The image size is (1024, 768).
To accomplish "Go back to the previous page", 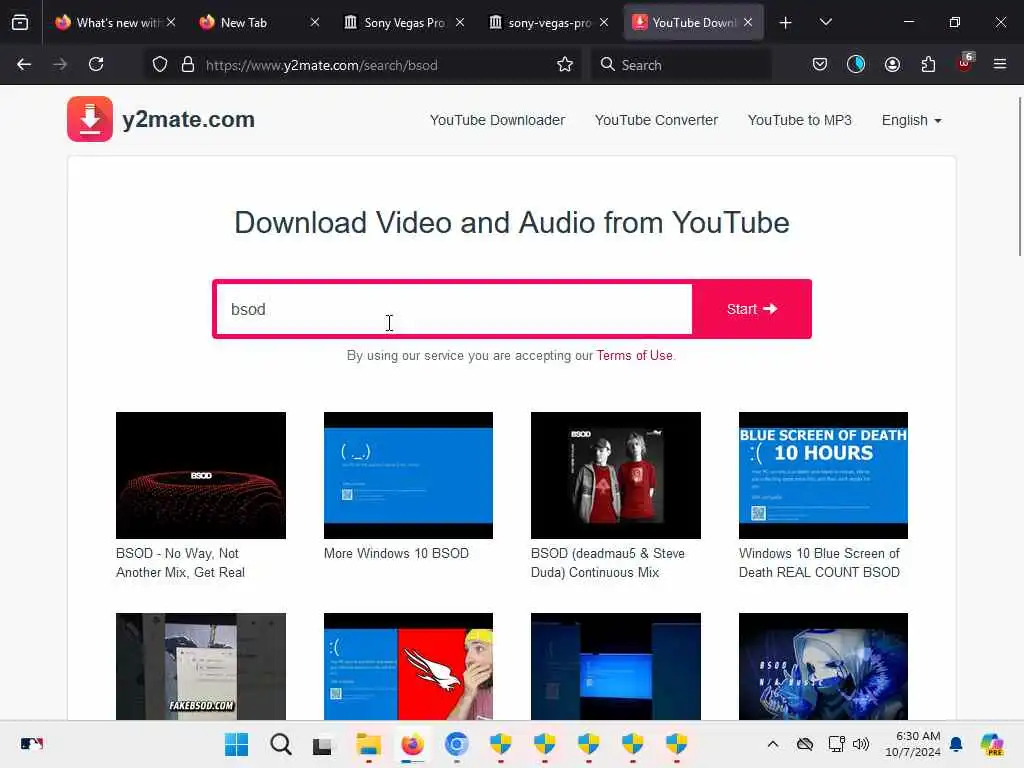I will tap(24, 65).
